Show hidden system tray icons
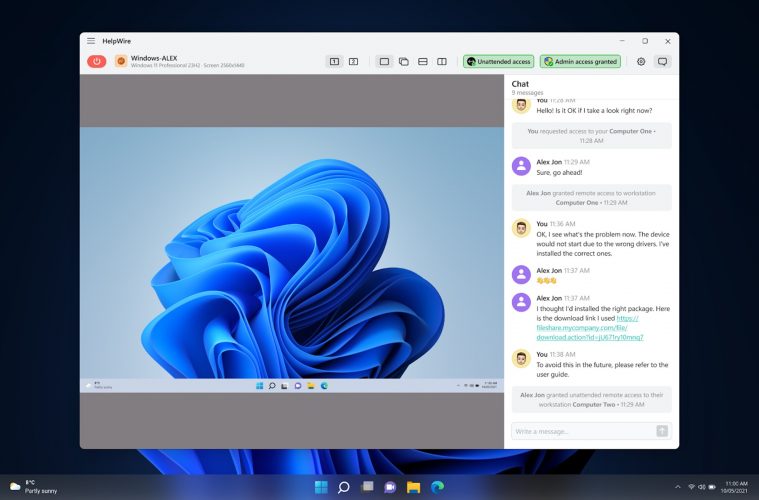This screenshot has height=500, width=759. tap(678, 487)
